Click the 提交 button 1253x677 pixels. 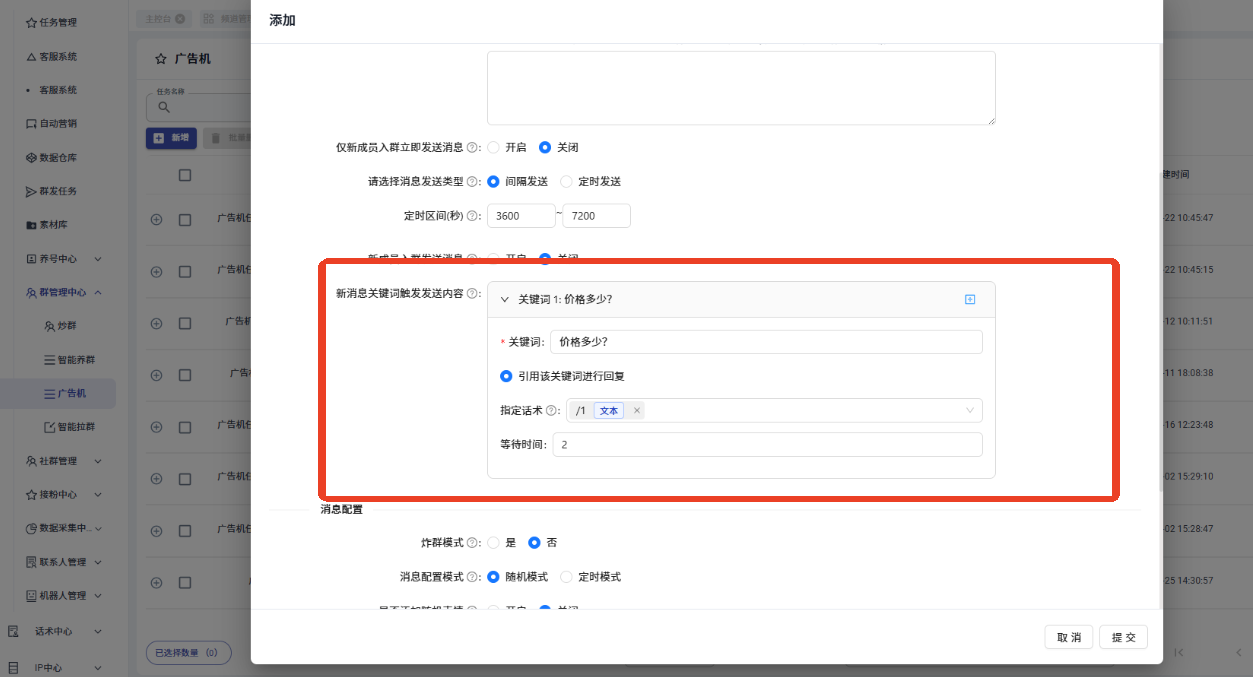click(1123, 637)
